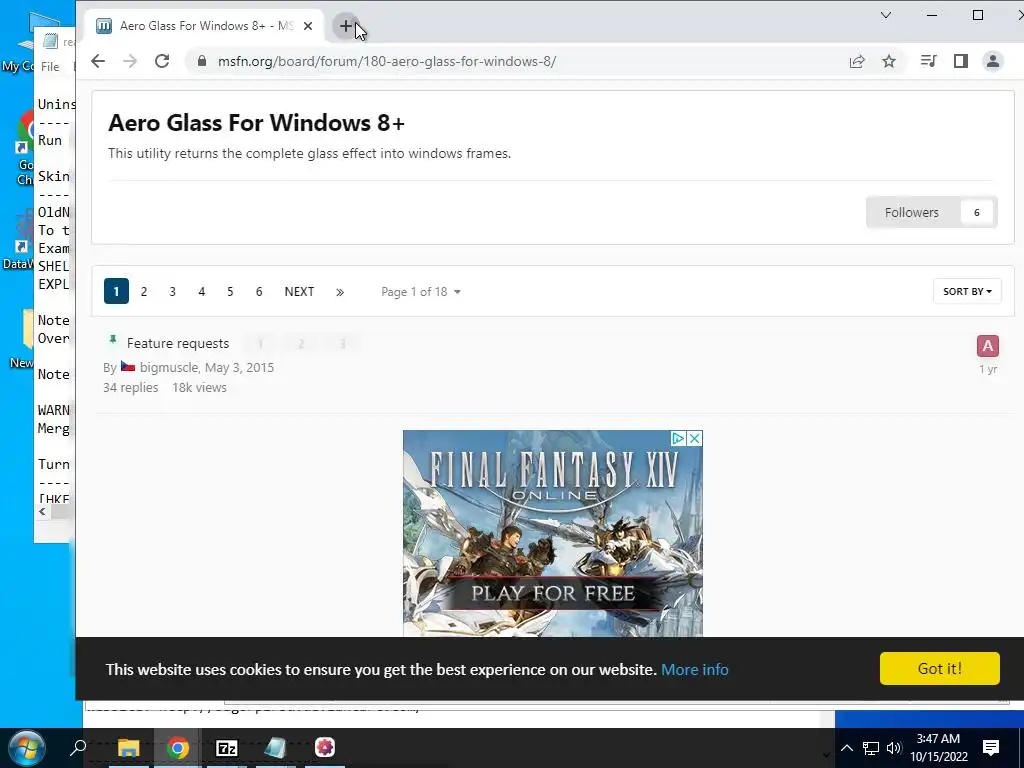
Task: Open bigmuscle user profile
Action: pyautogui.click(x=169, y=367)
